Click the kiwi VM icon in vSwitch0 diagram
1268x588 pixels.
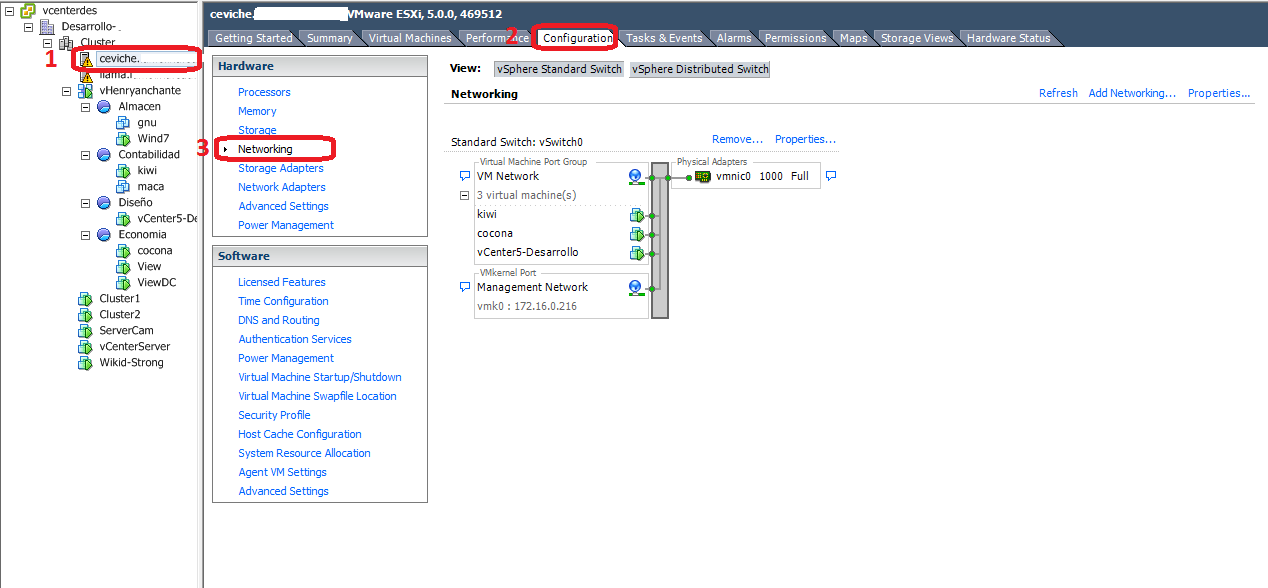click(635, 215)
